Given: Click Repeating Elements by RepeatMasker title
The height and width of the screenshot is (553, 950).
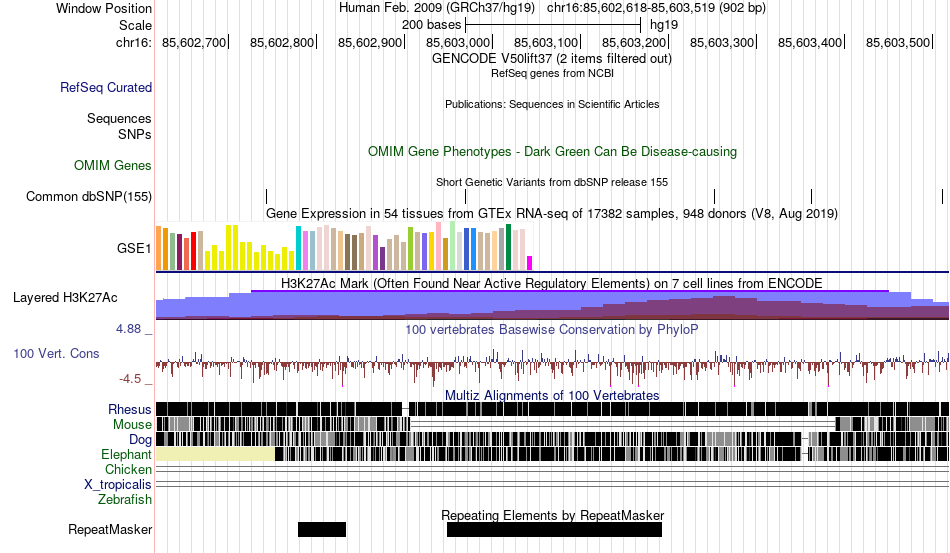Looking at the screenshot, I should [x=553, y=515].
